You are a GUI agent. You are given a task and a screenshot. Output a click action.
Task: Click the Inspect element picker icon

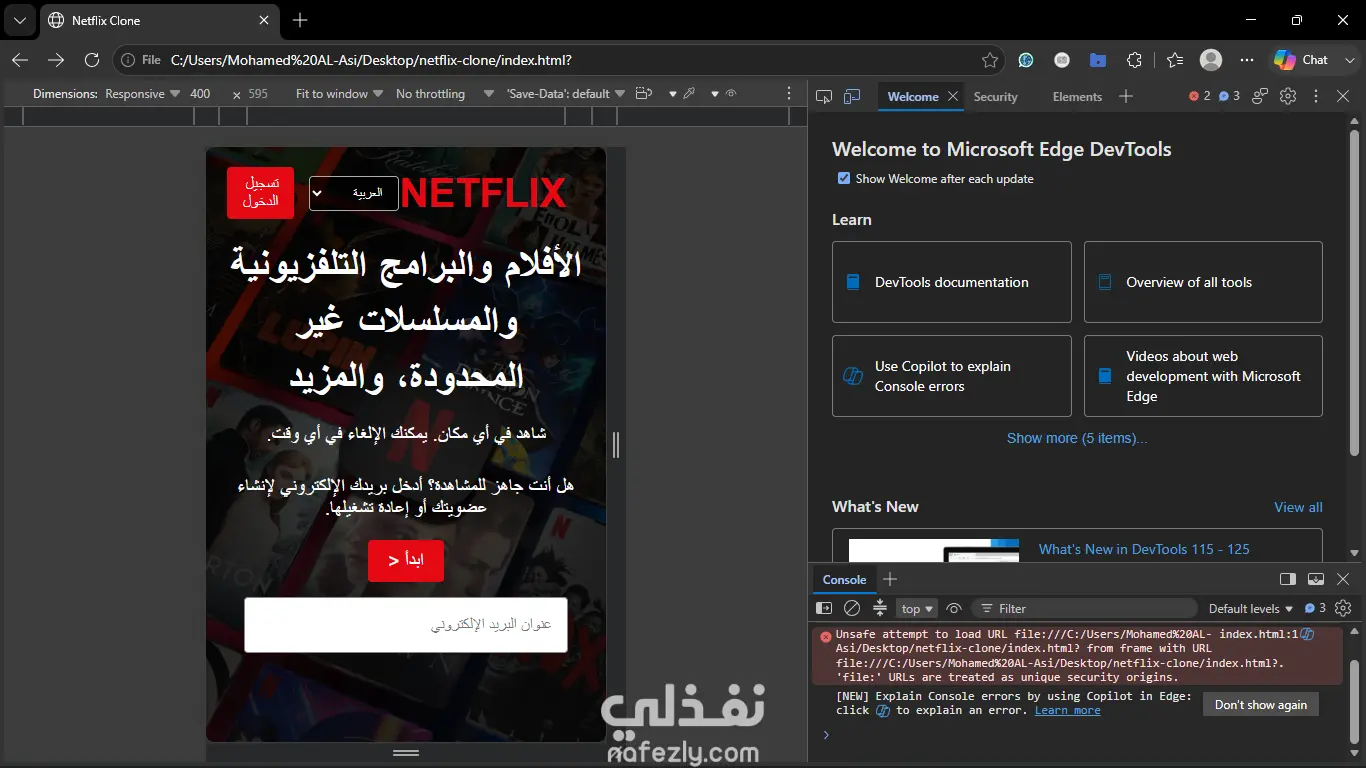click(824, 97)
